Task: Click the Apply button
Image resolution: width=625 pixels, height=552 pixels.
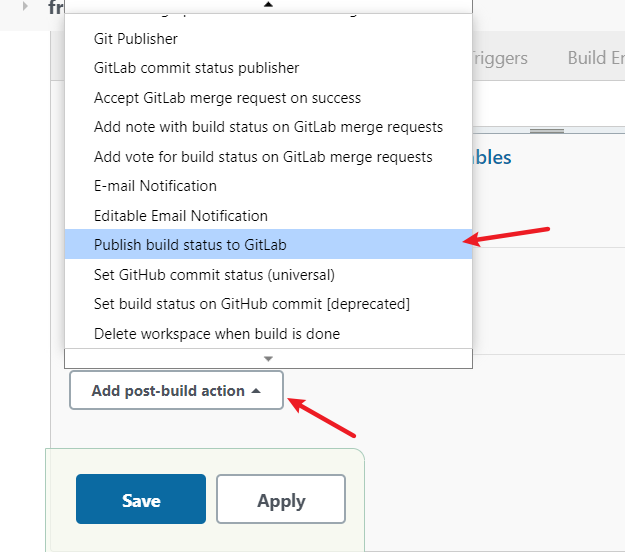Action: click(x=281, y=499)
